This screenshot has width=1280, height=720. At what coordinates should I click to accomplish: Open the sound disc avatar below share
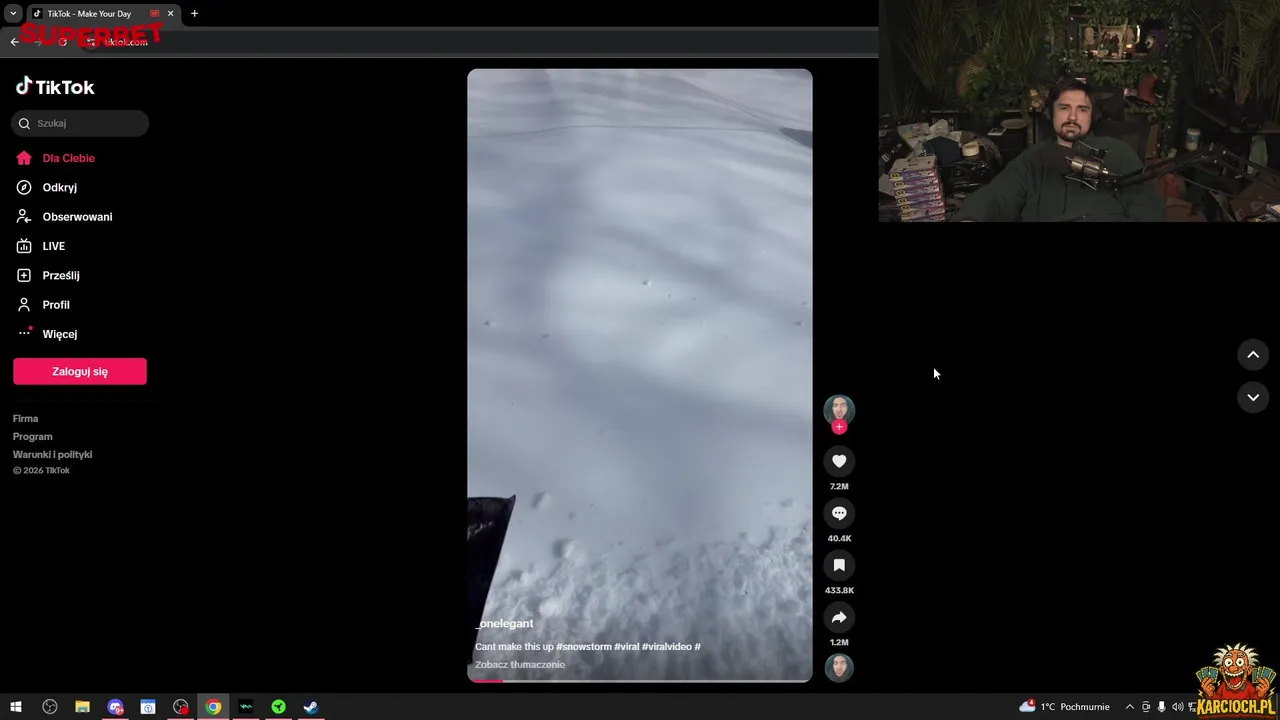point(839,667)
